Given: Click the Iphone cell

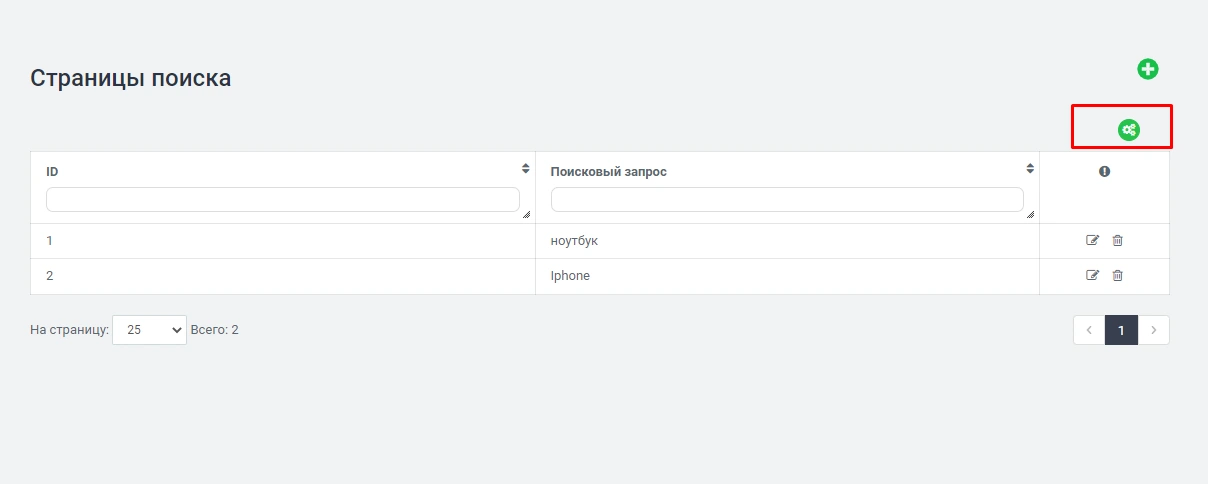Looking at the screenshot, I should point(570,275).
